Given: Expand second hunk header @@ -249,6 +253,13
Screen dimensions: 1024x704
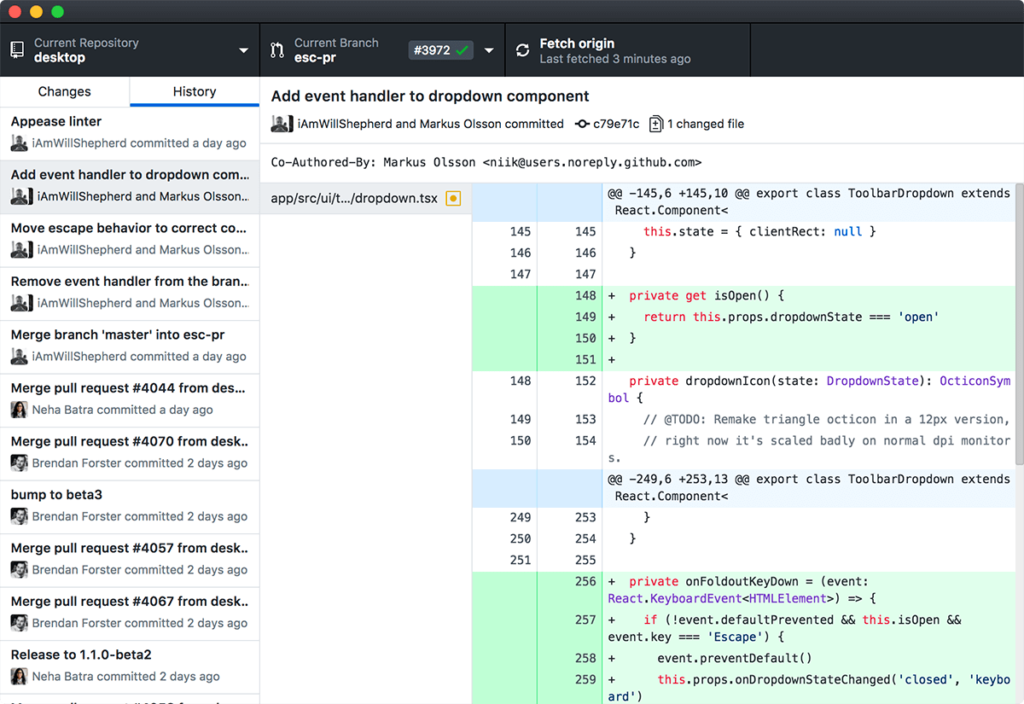Looking at the screenshot, I should 744,488.
